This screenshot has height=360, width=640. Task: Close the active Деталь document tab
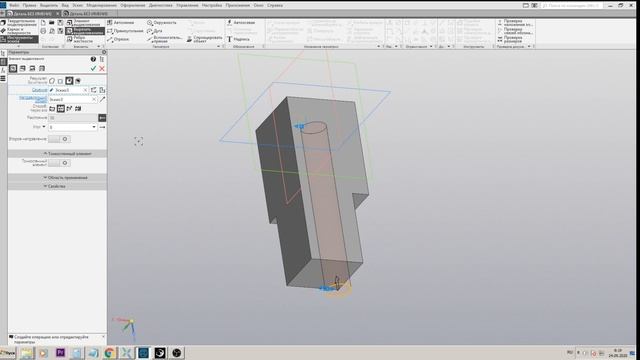click(x=58, y=13)
